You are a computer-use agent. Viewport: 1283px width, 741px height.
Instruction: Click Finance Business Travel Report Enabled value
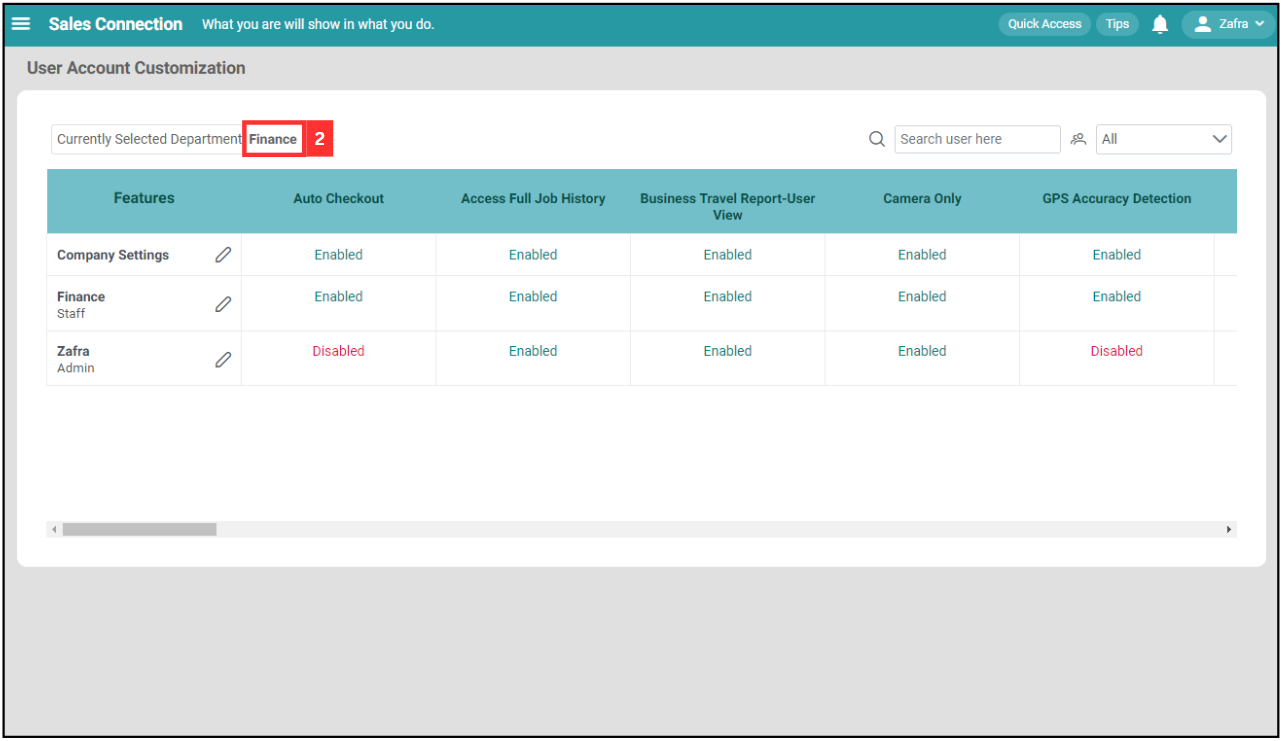coord(727,297)
